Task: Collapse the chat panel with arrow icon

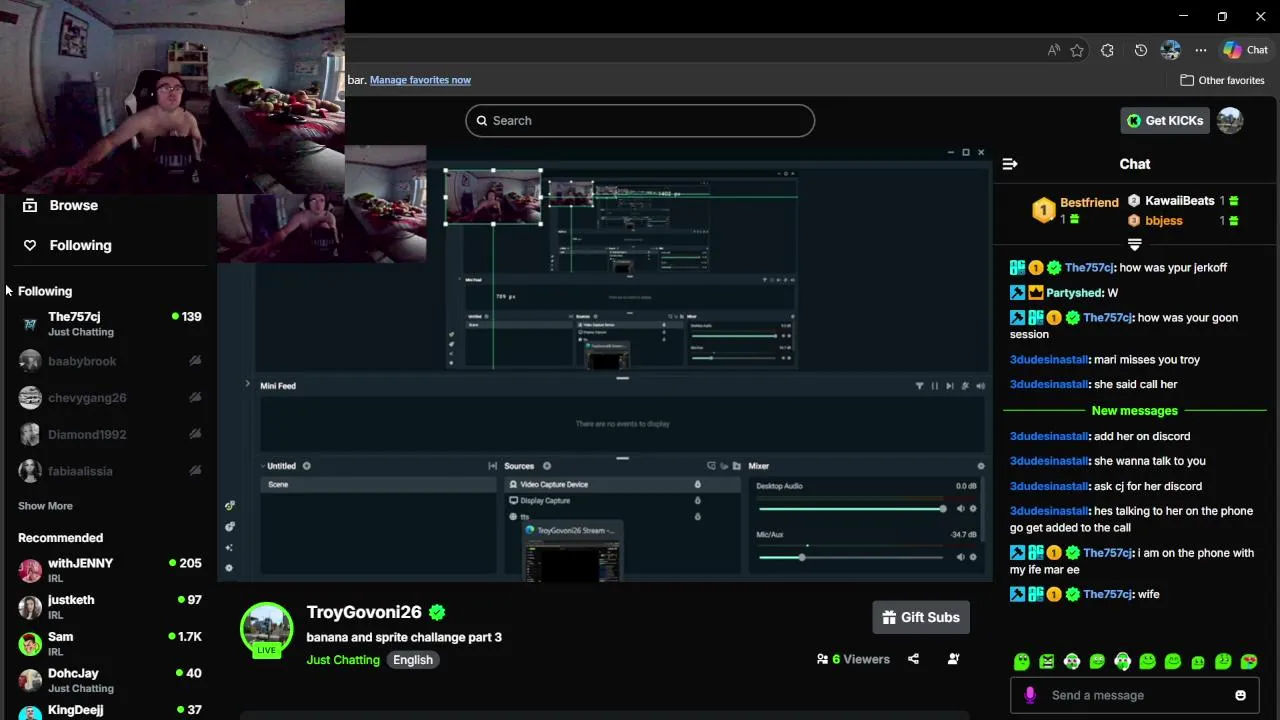Action: click(1010, 164)
